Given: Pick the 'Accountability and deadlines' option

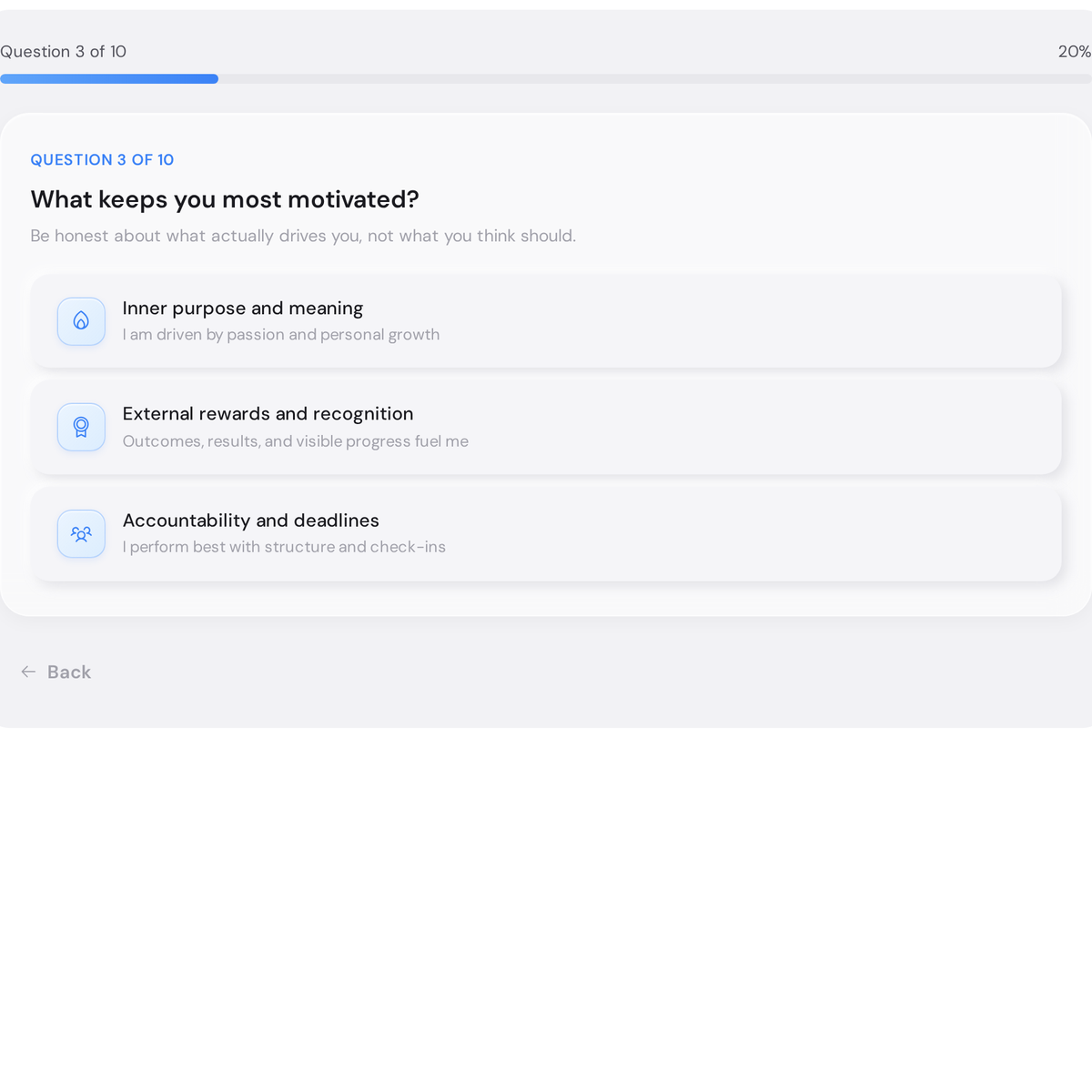Looking at the screenshot, I should click(251, 521).
